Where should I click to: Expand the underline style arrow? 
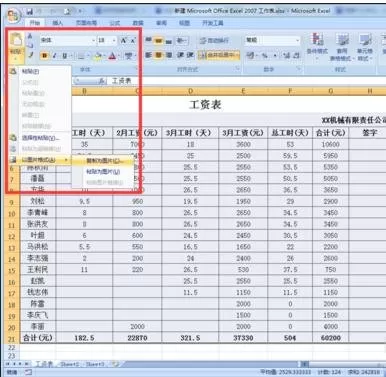[x=70, y=56]
